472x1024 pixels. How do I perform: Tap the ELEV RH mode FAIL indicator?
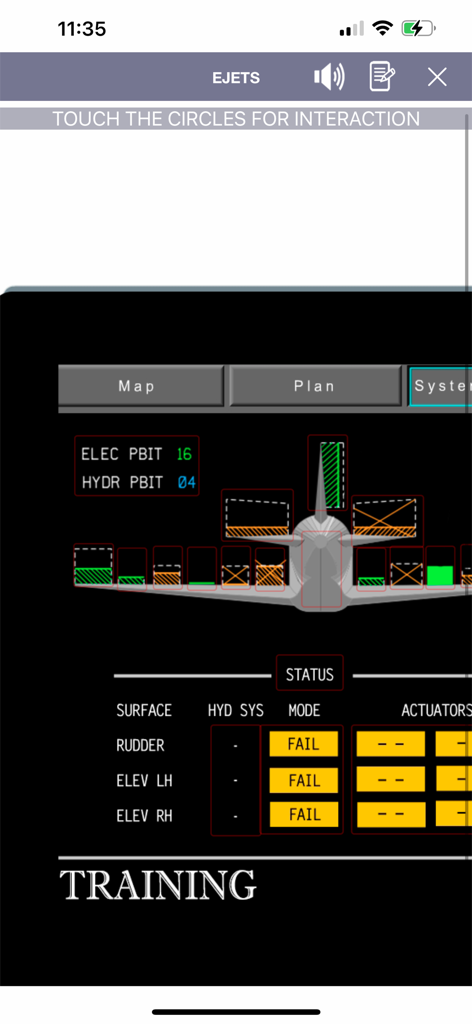(304, 814)
